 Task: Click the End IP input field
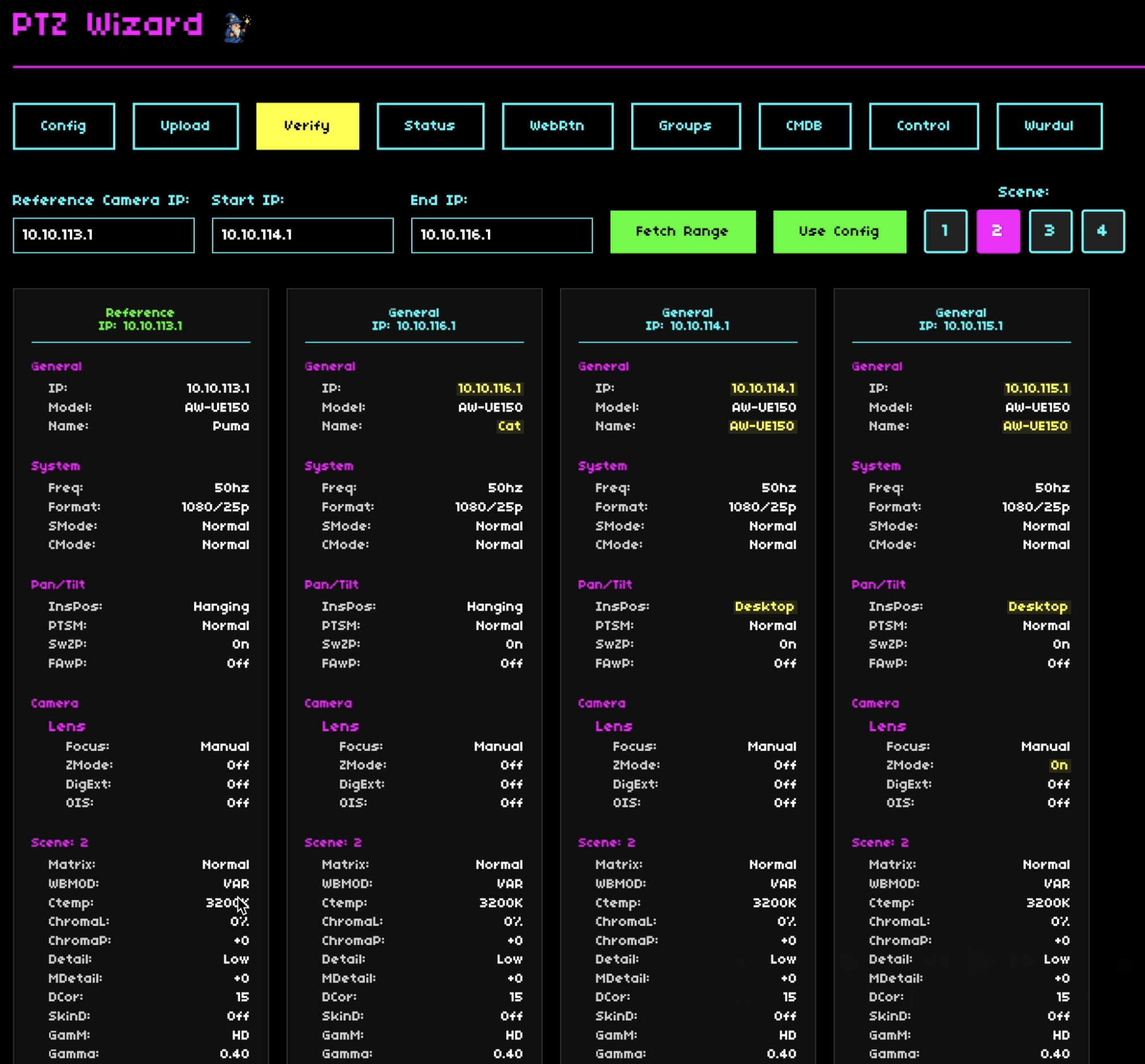502,235
